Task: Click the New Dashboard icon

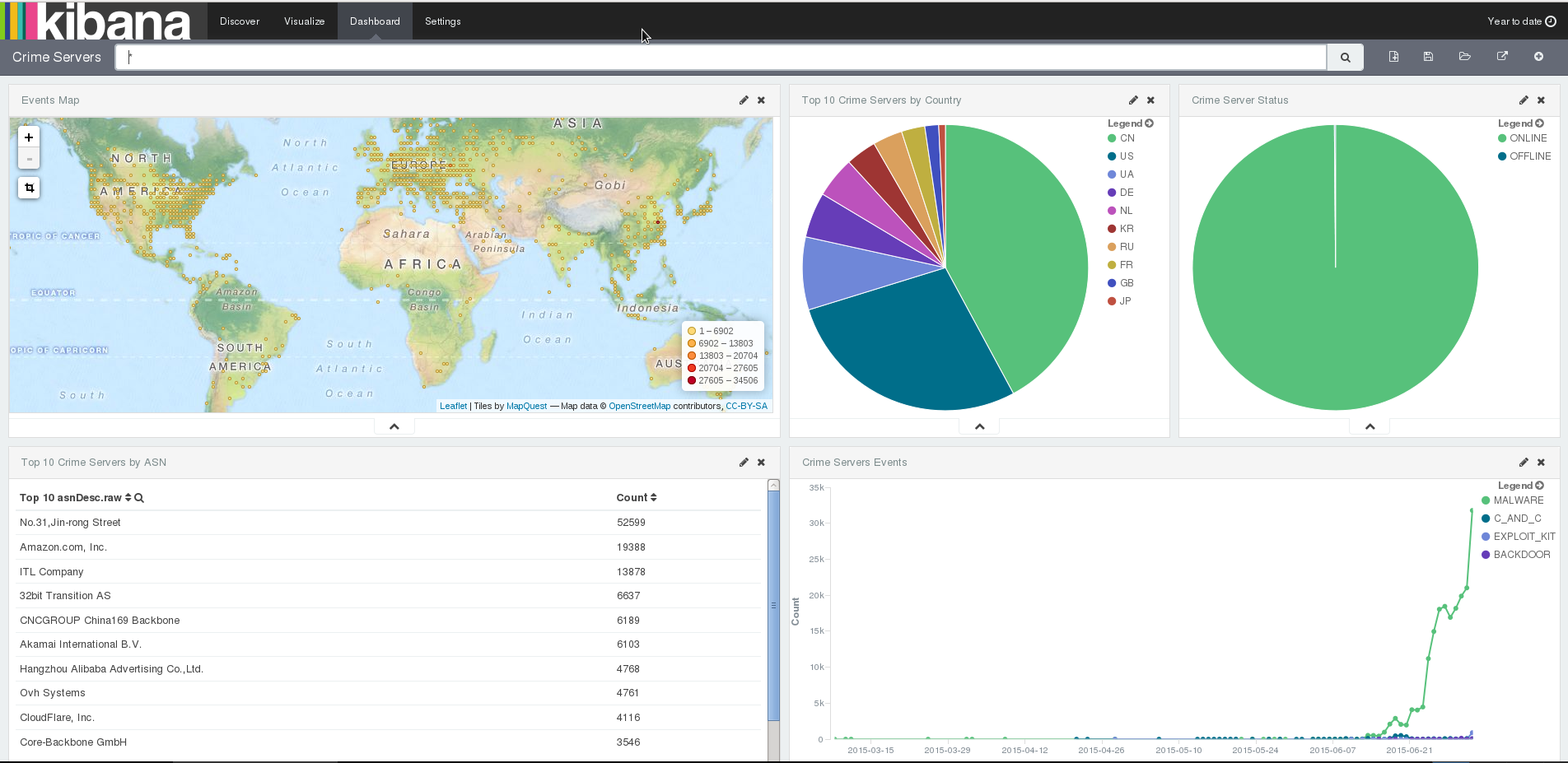Action: [1393, 57]
